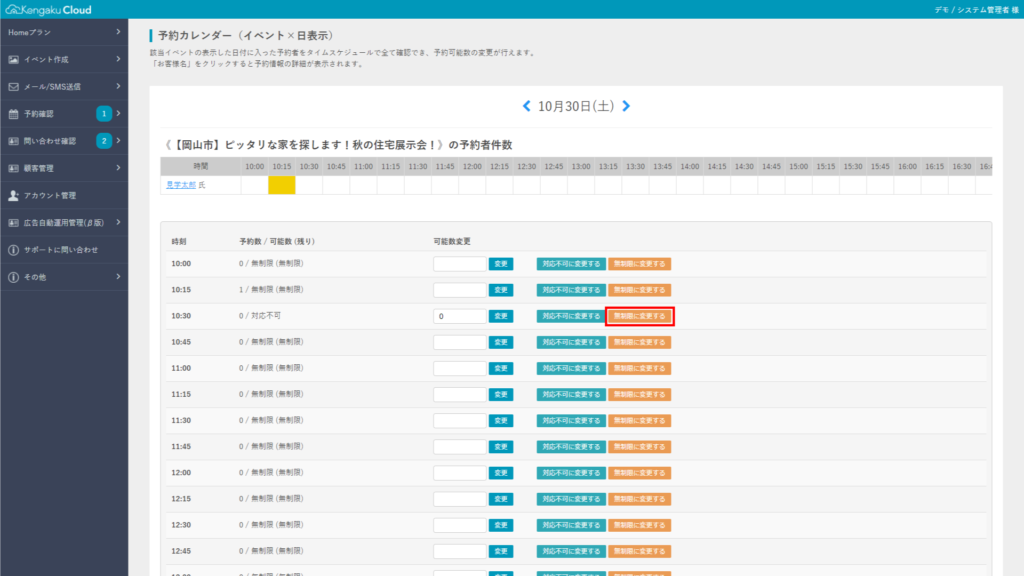This screenshot has width=1024, height=576.
Task: Click 対応不可に変更する for the 11:30 row
Action: [571, 421]
